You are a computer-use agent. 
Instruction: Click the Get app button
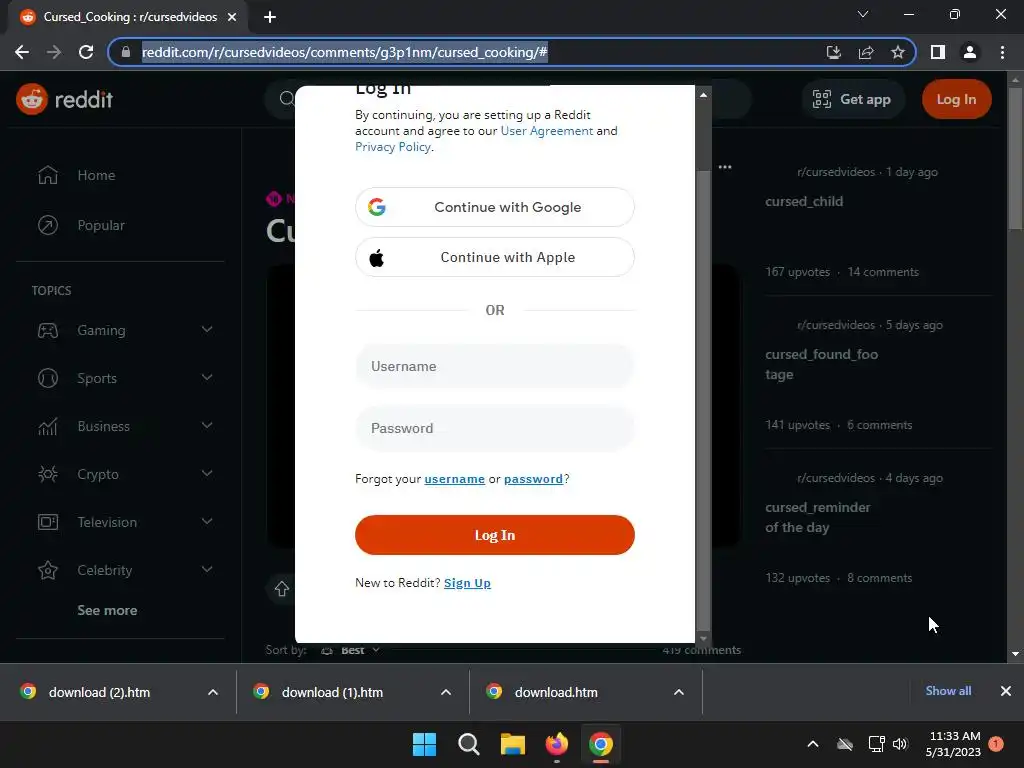(x=852, y=99)
